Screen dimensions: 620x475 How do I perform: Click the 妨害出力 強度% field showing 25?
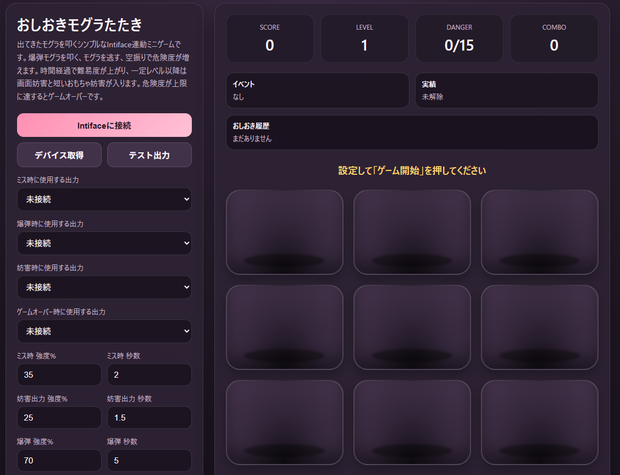pyautogui.click(x=59, y=417)
